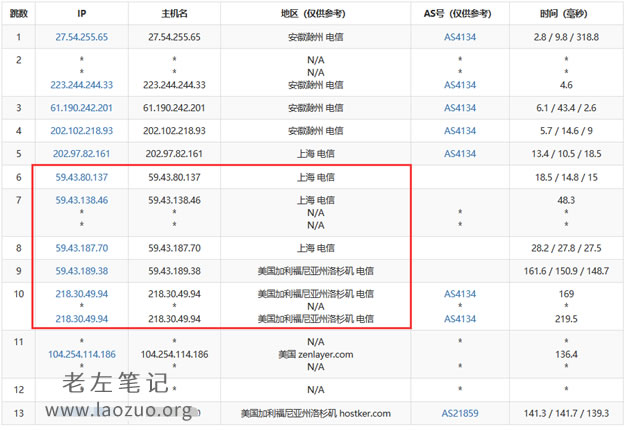This screenshot has width=628, height=430.
Task: Click the 161.6 / 150.9 / 148.7 time cell
Action: [565, 270]
